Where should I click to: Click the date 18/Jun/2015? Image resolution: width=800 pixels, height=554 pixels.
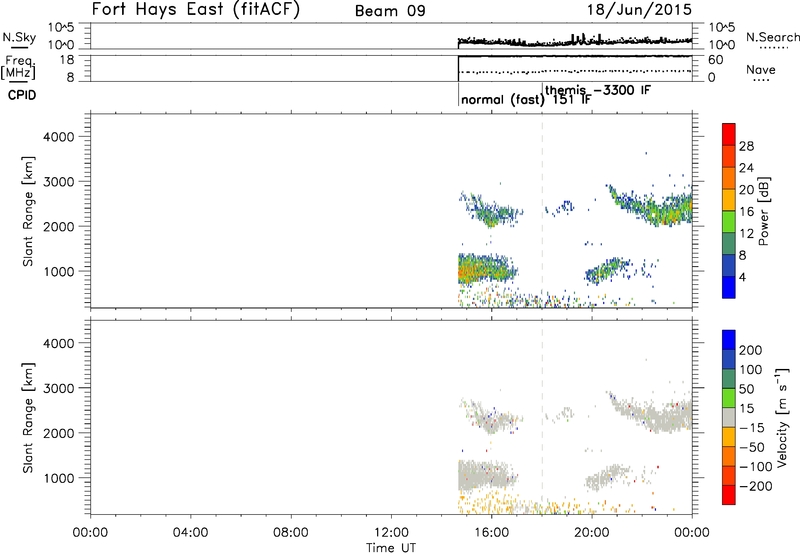[639, 9]
